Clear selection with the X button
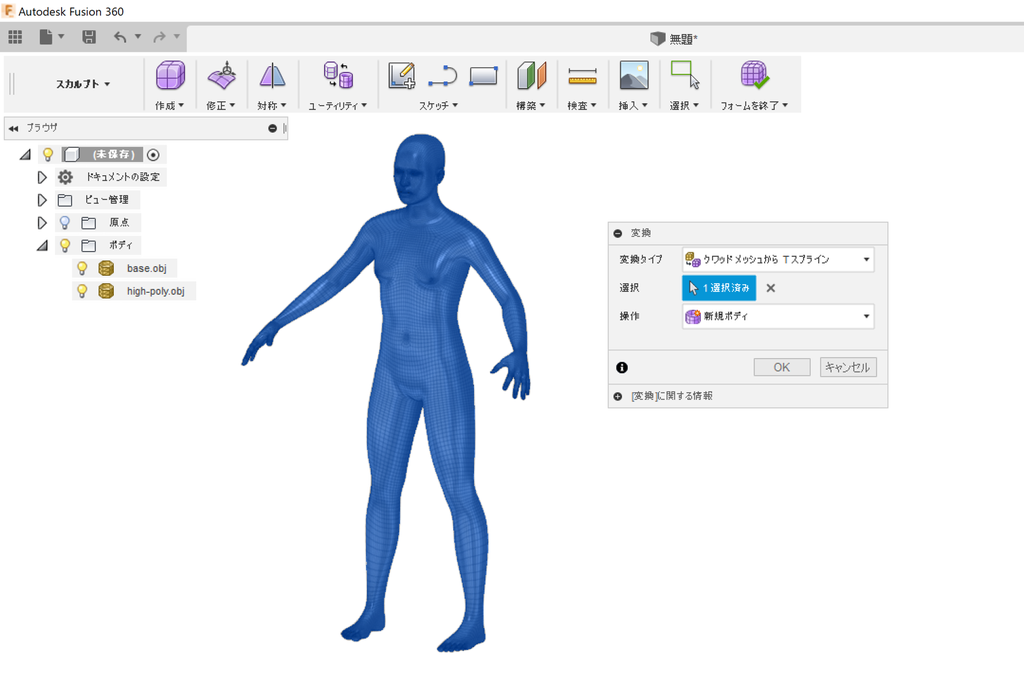Image resolution: width=1024 pixels, height=685 pixels. 770,288
